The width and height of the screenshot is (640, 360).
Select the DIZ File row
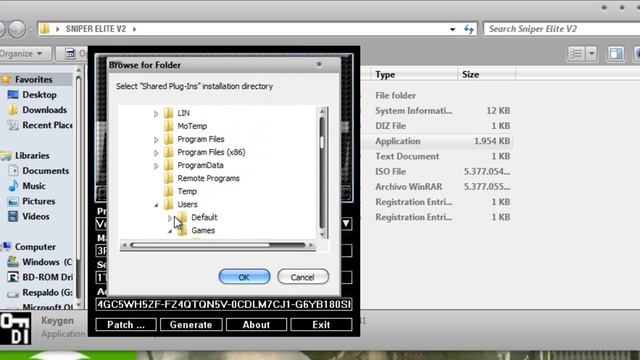point(437,126)
